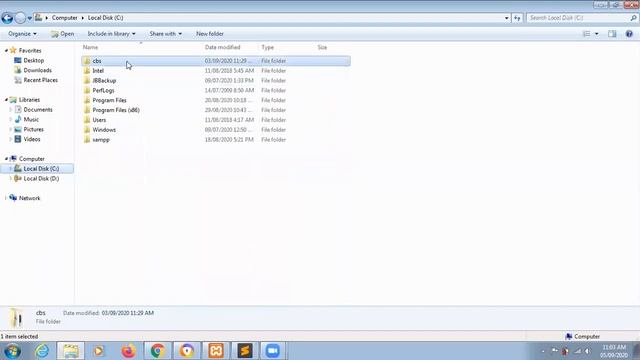
Task: Select the Users folder
Action: coord(99,120)
